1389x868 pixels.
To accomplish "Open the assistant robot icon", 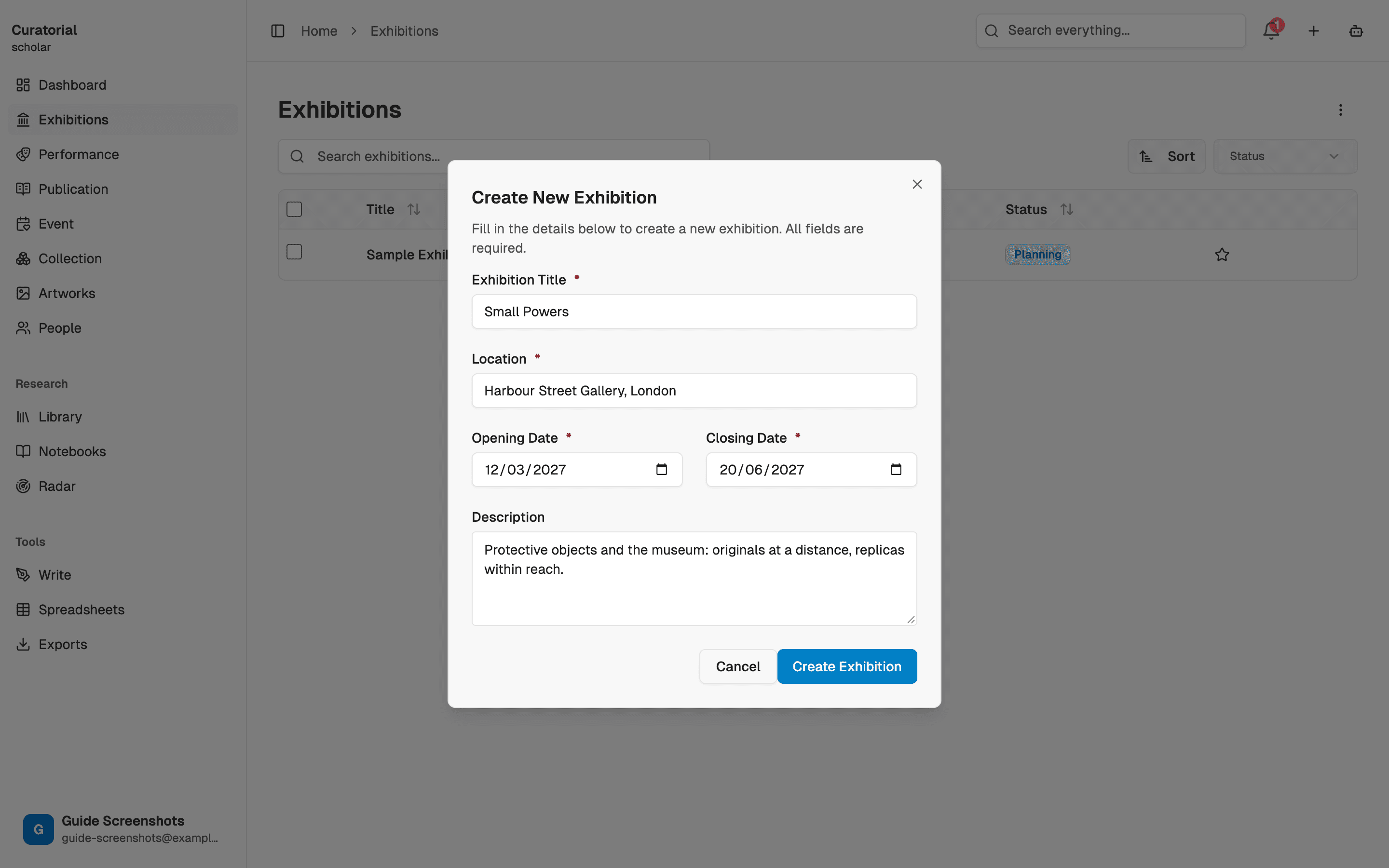I will 1356,31.
